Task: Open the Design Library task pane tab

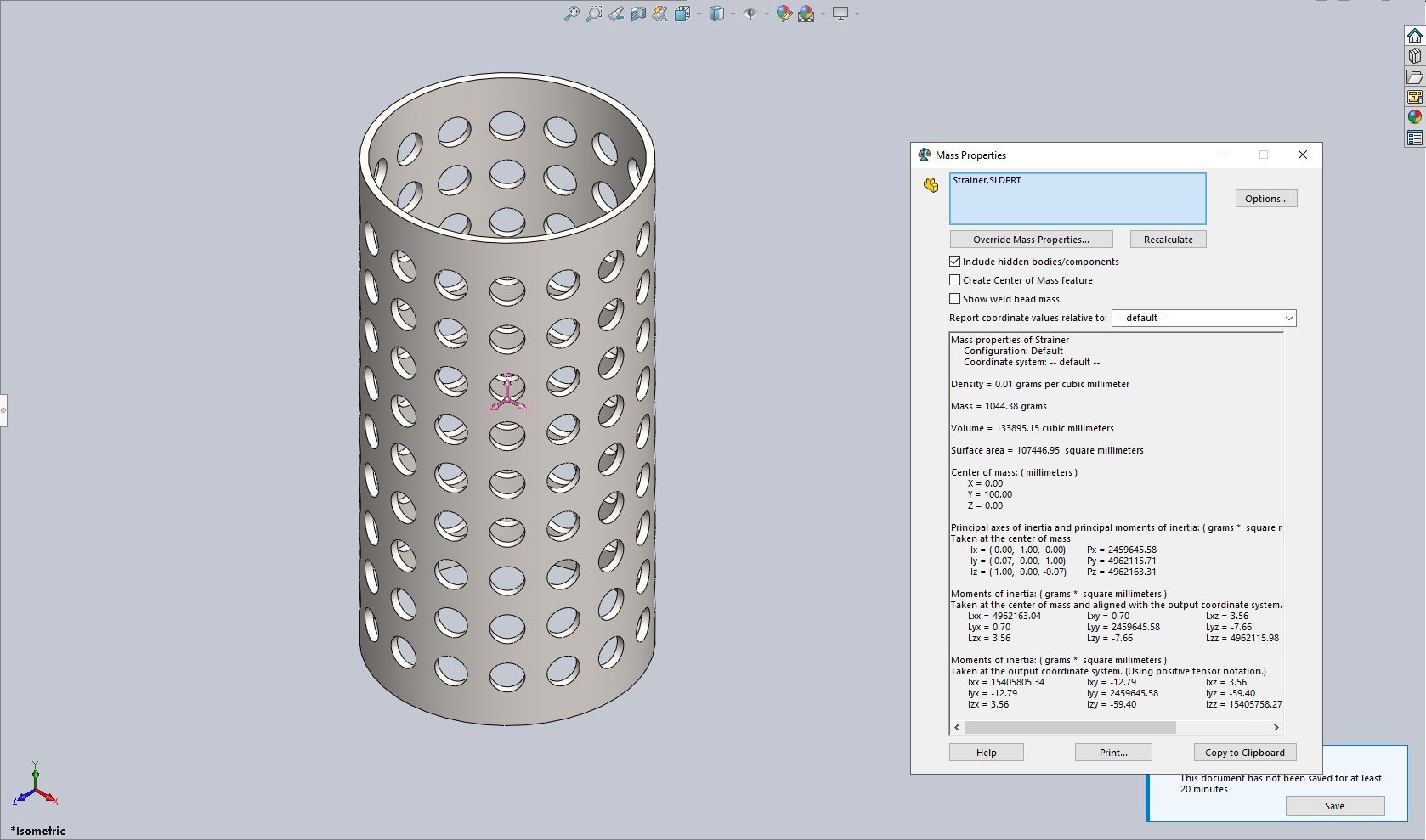Action: (1415, 56)
